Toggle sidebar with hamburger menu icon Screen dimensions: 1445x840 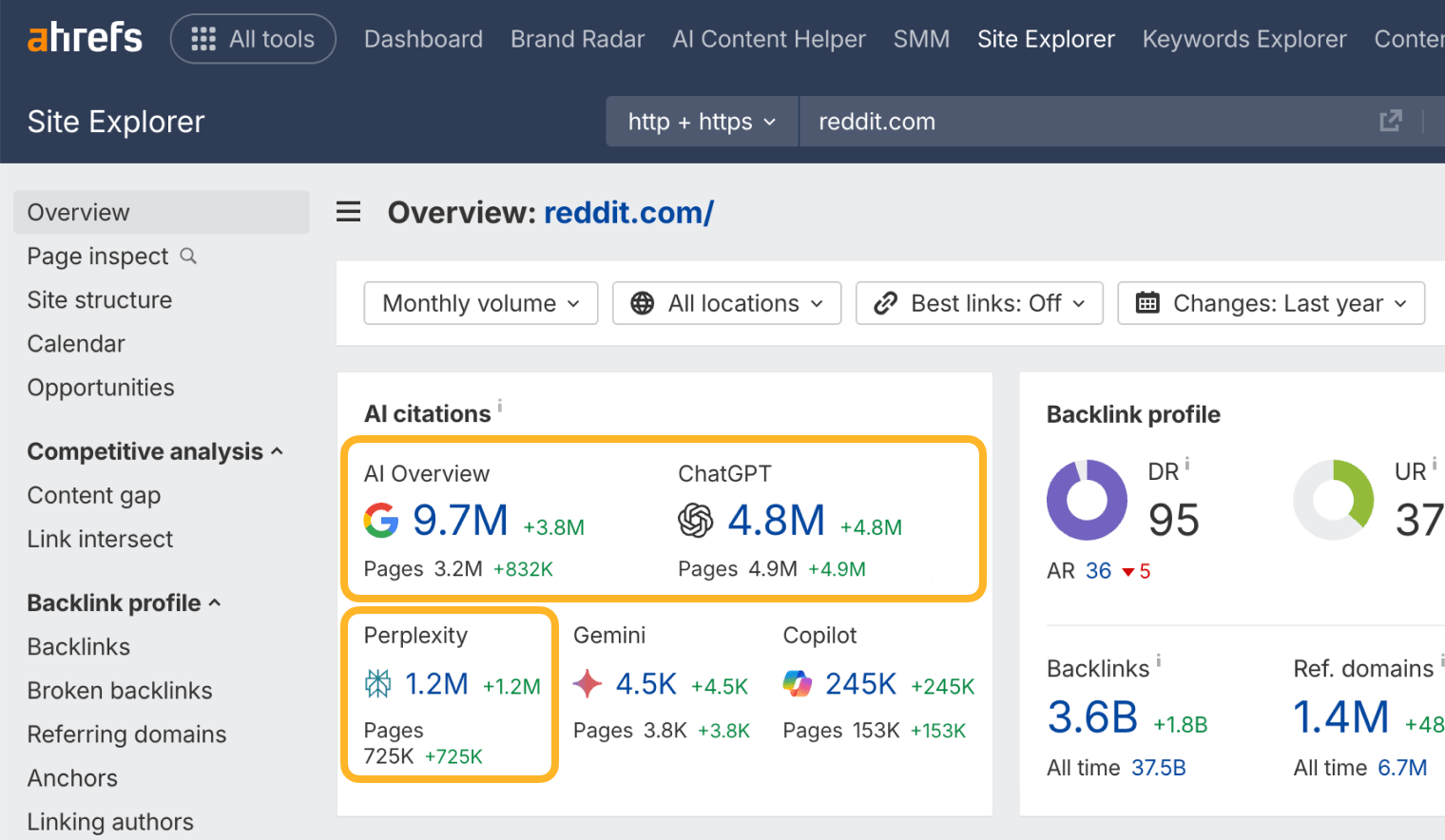(x=349, y=212)
